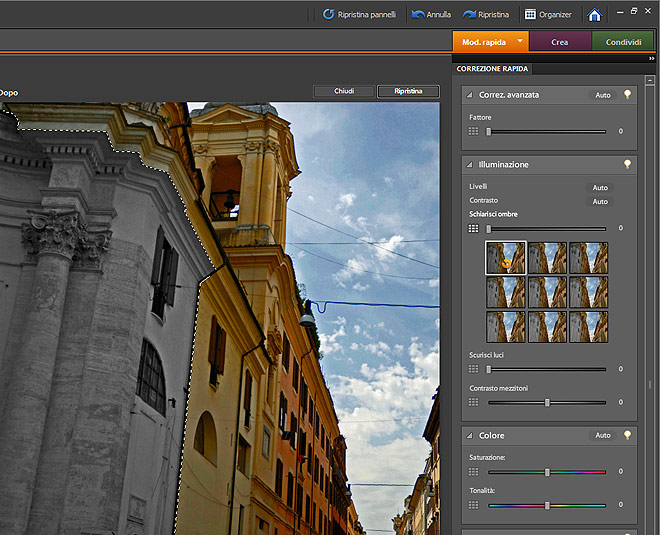This screenshot has height=535, width=660.
Task: Apply Auto for Contrasto
Action: (x=600, y=202)
